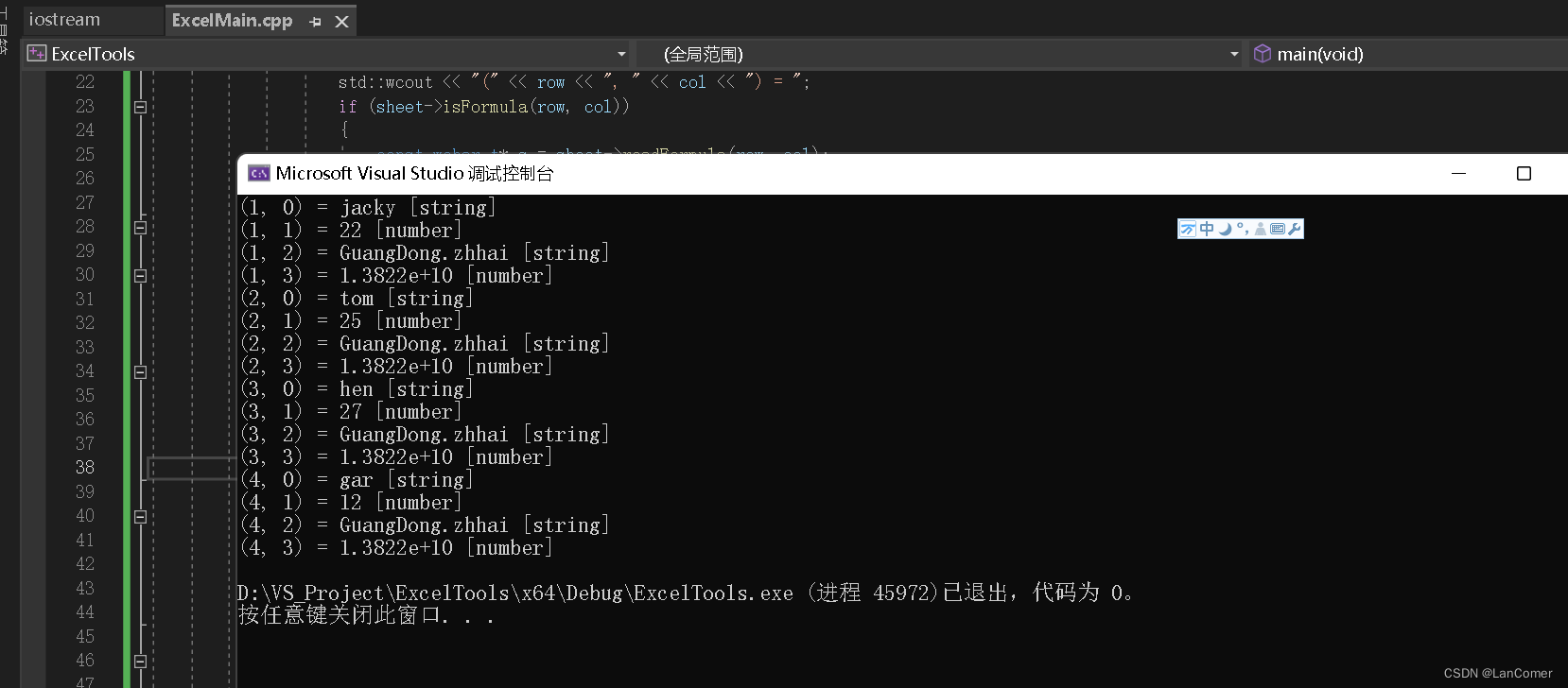Click the CSDN @LanComer link

(x=1498, y=673)
